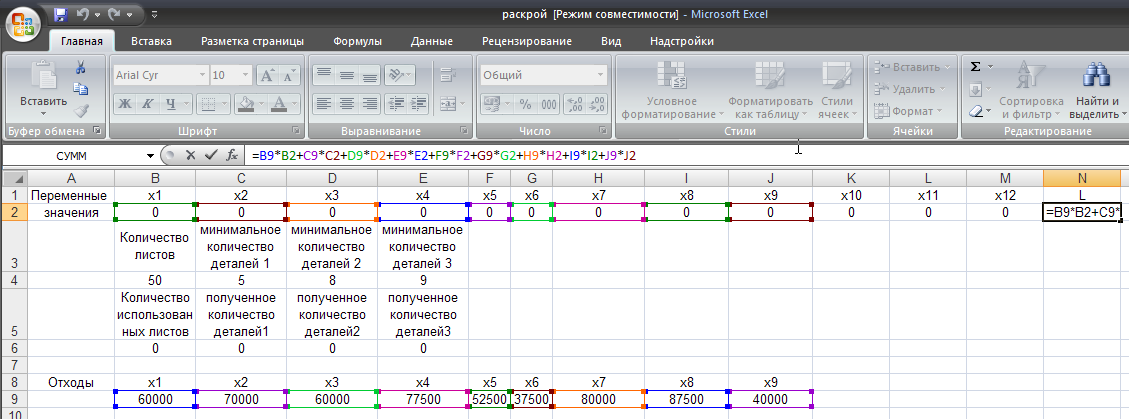Click the Redo arrow in quick access toolbar

pos(114,14)
